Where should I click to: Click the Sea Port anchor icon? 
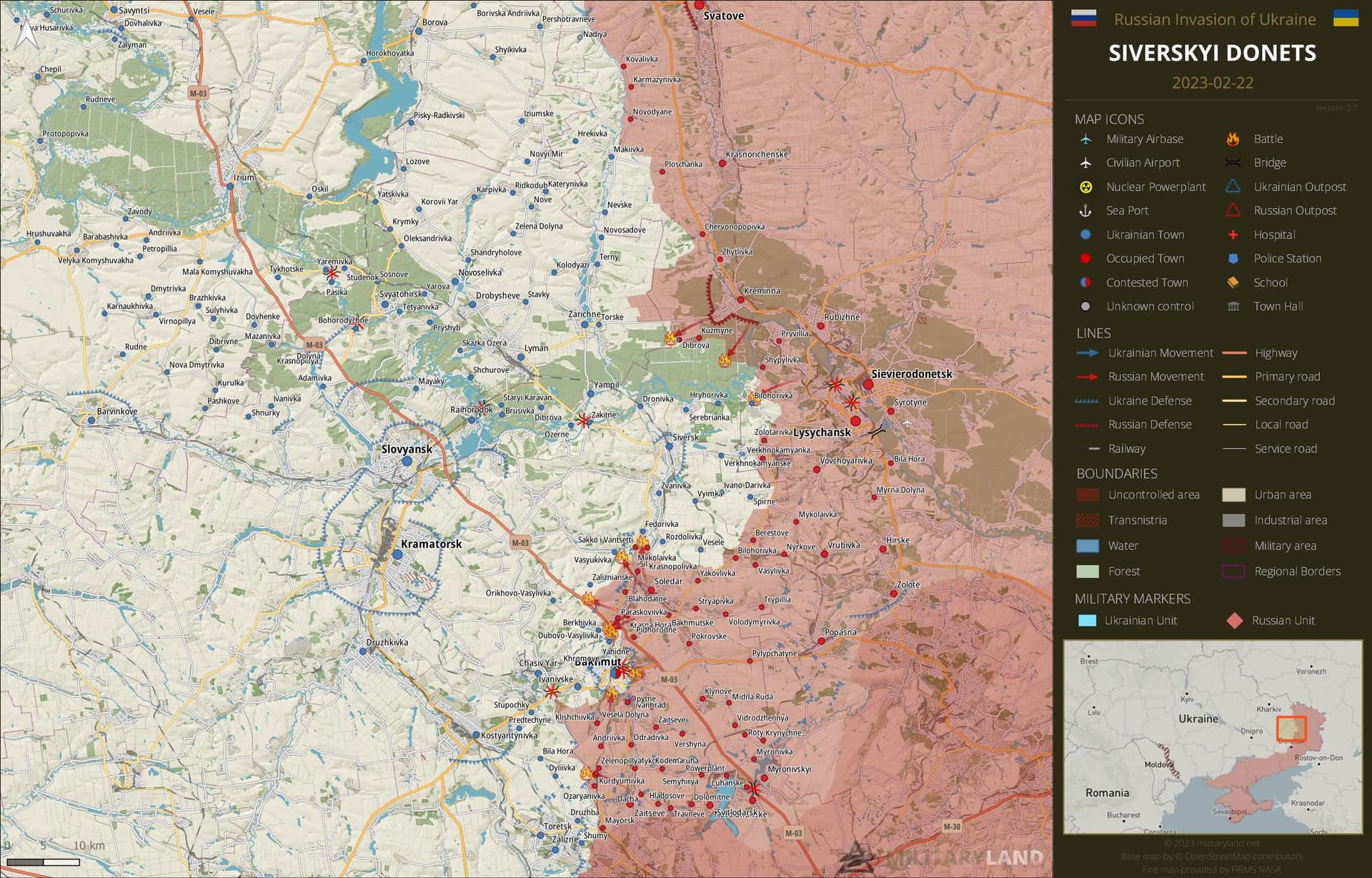(x=1085, y=210)
